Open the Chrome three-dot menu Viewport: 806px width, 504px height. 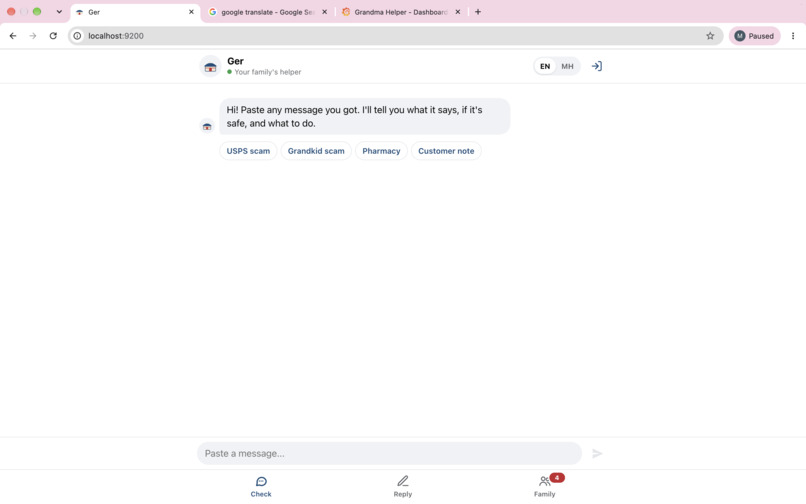[793, 36]
